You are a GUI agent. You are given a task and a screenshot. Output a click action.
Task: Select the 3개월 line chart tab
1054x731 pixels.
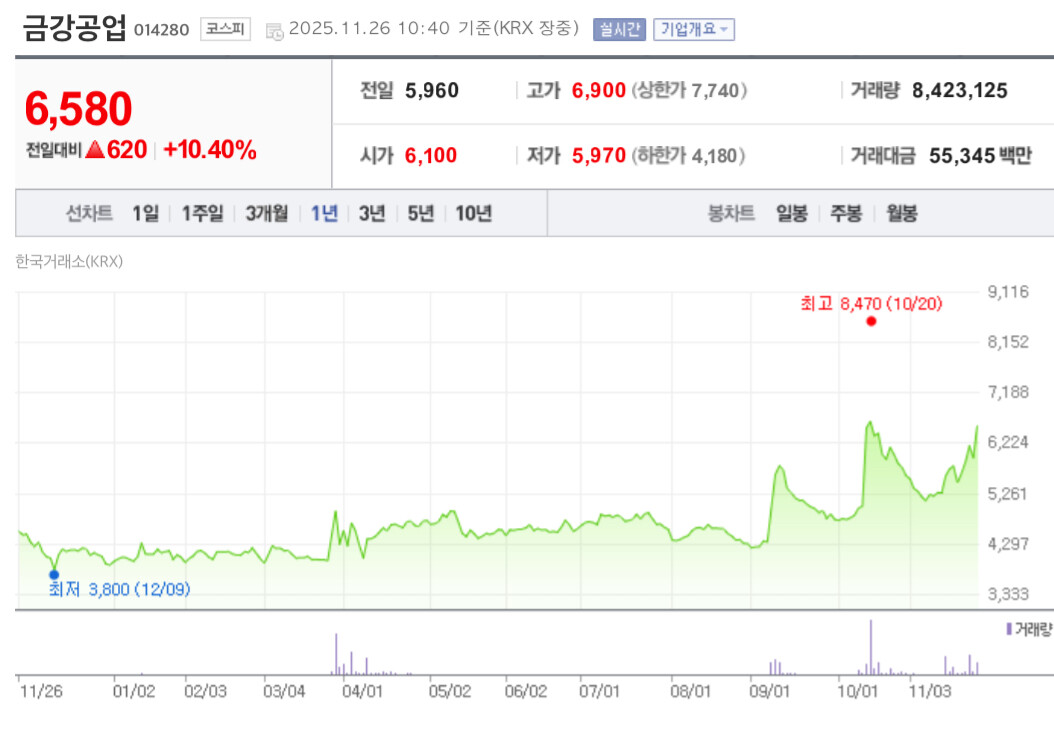tap(267, 214)
